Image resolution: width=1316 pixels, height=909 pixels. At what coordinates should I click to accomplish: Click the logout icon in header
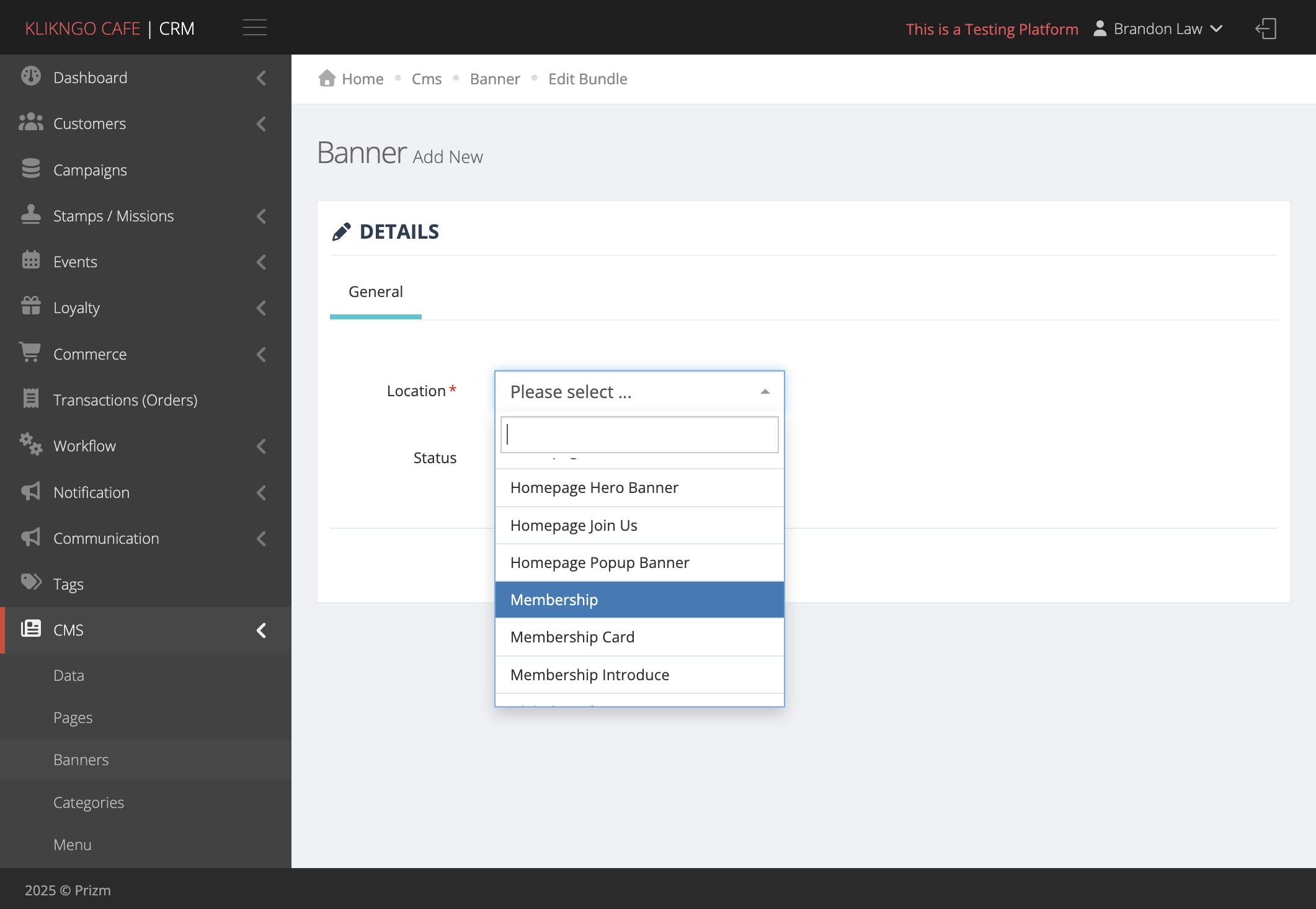pos(1266,29)
